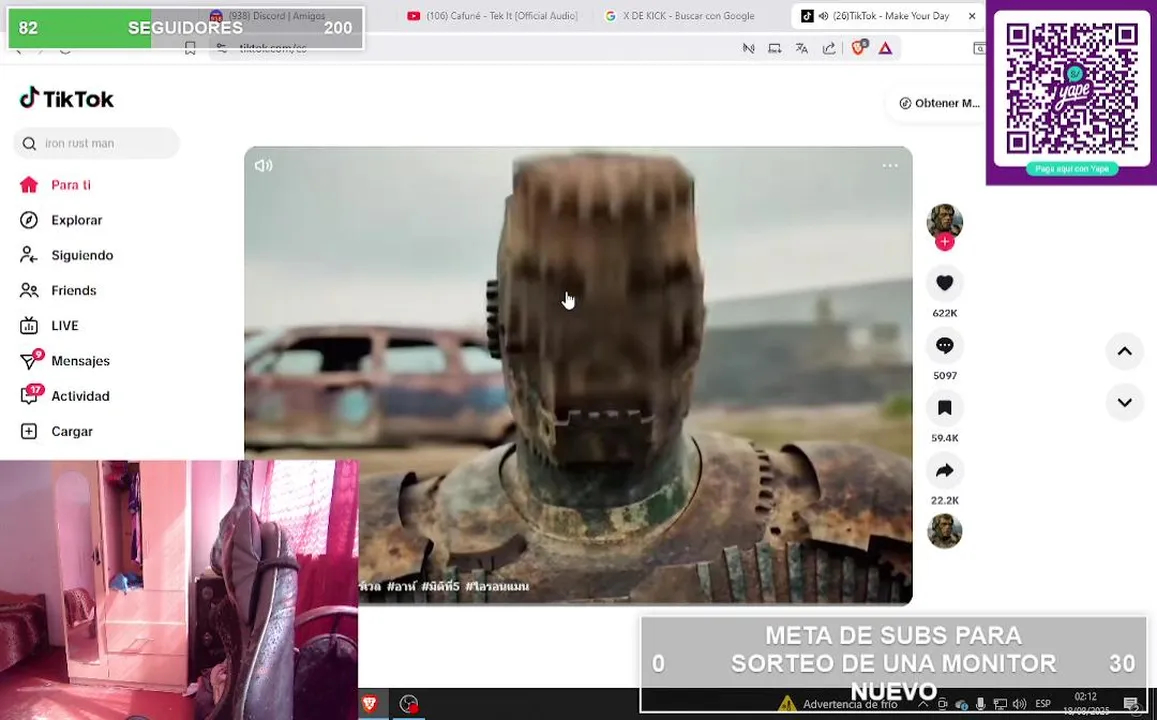
Task: Click the search field with iron rust man
Action: click(97, 143)
